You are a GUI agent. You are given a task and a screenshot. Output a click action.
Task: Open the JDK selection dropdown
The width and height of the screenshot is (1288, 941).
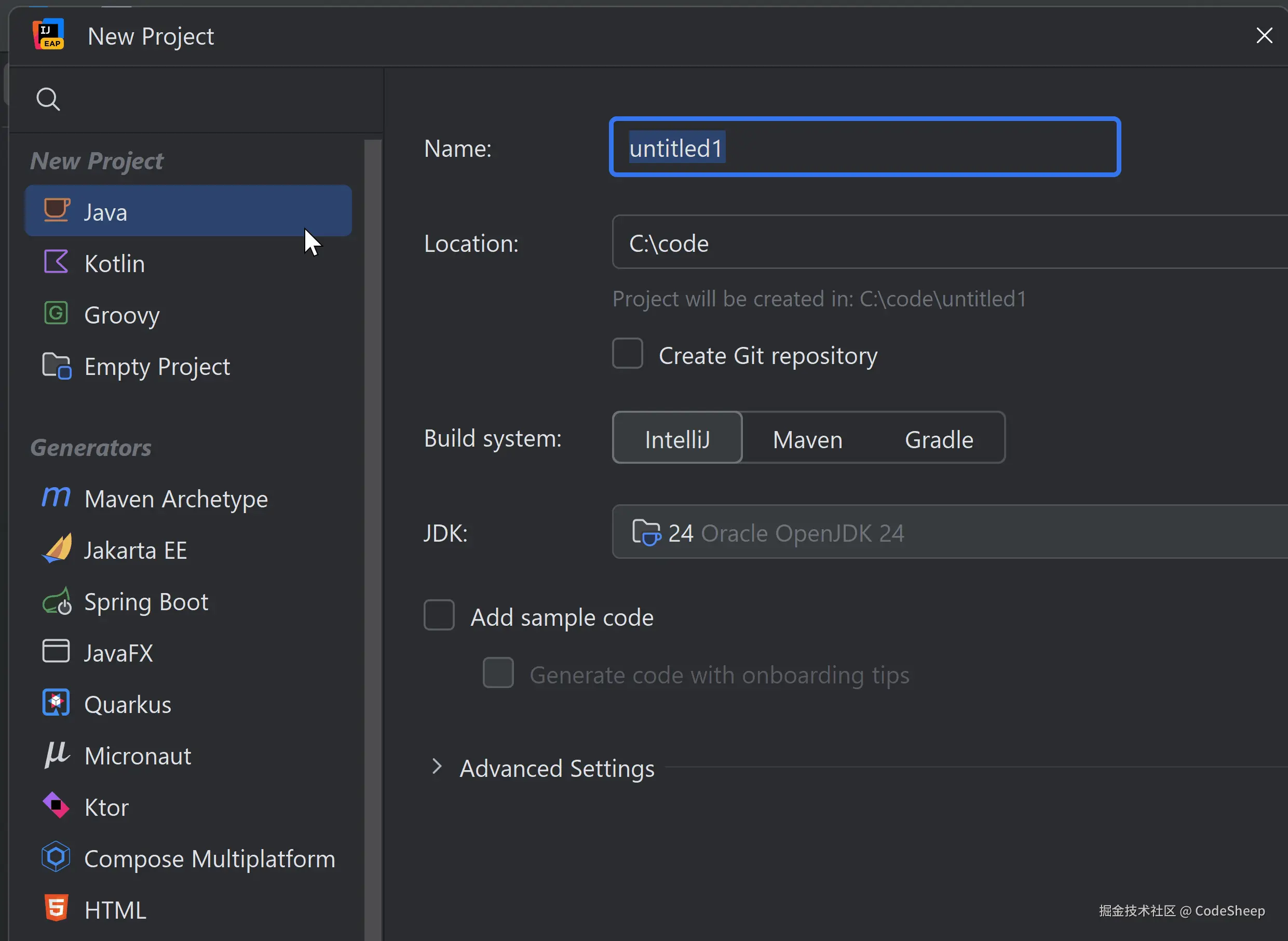945,533
